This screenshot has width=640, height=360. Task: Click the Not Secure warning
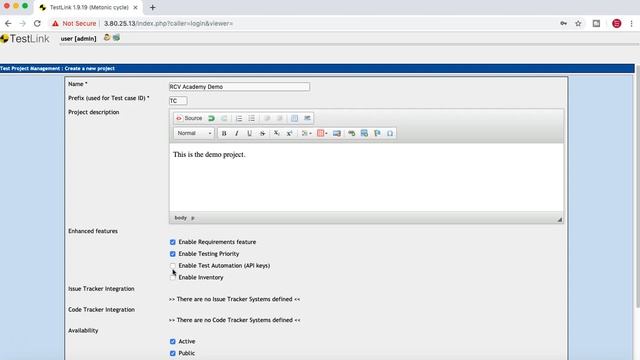click(x=74, y=24)
